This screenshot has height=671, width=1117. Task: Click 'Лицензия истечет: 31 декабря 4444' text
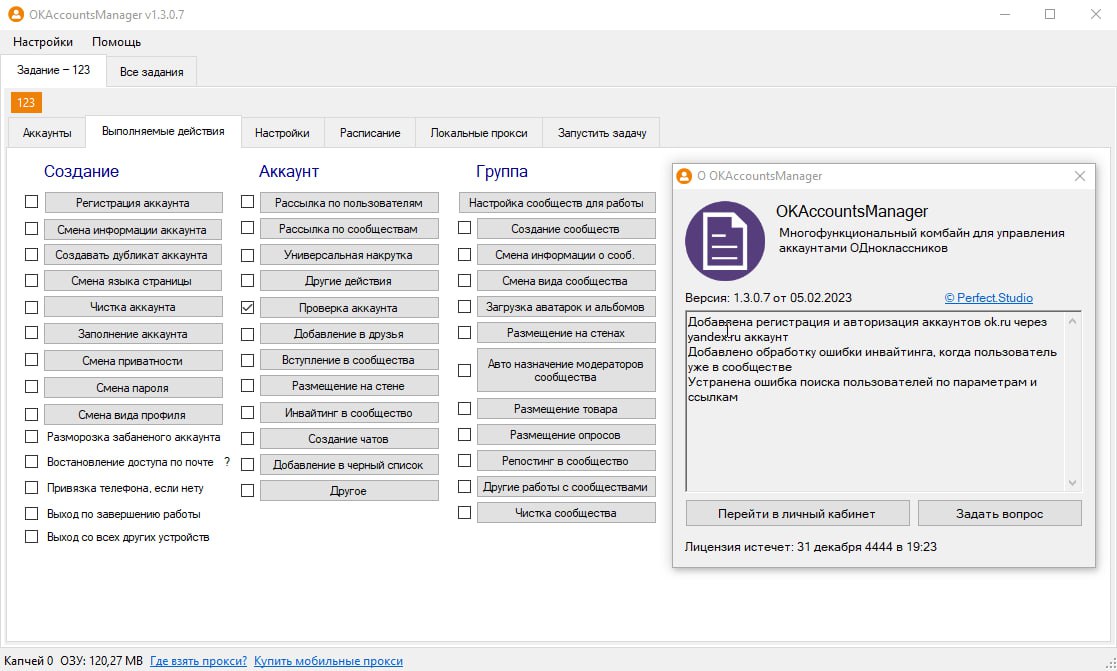point(811,547)
